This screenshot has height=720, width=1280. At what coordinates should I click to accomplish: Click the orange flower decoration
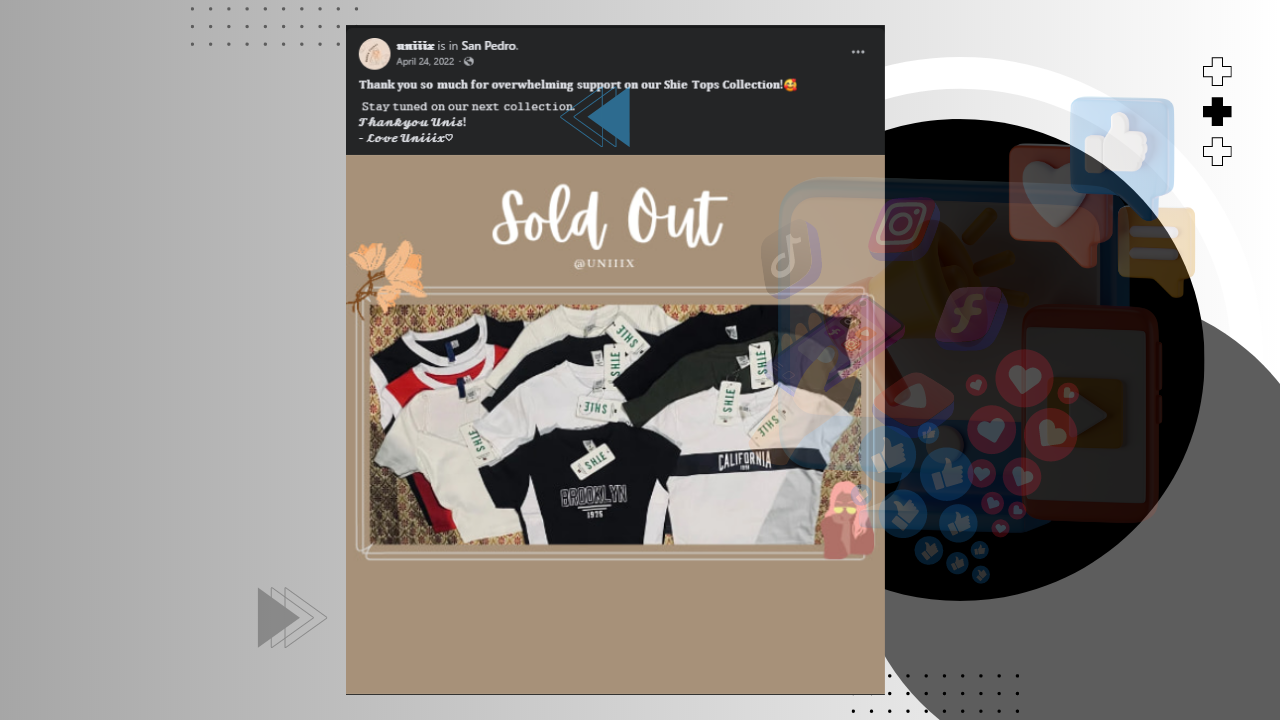pyautogui.click(x=387, y=275)
